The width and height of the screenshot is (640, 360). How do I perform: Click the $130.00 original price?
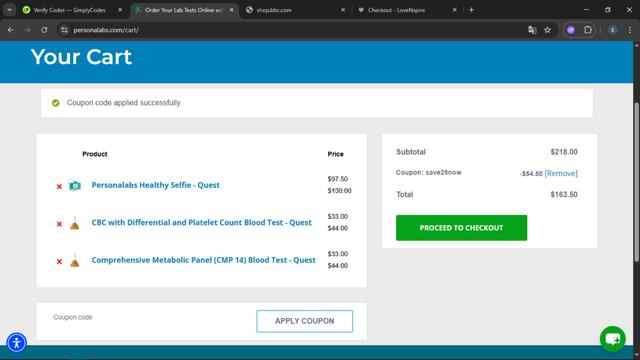[x=339, y=191]
